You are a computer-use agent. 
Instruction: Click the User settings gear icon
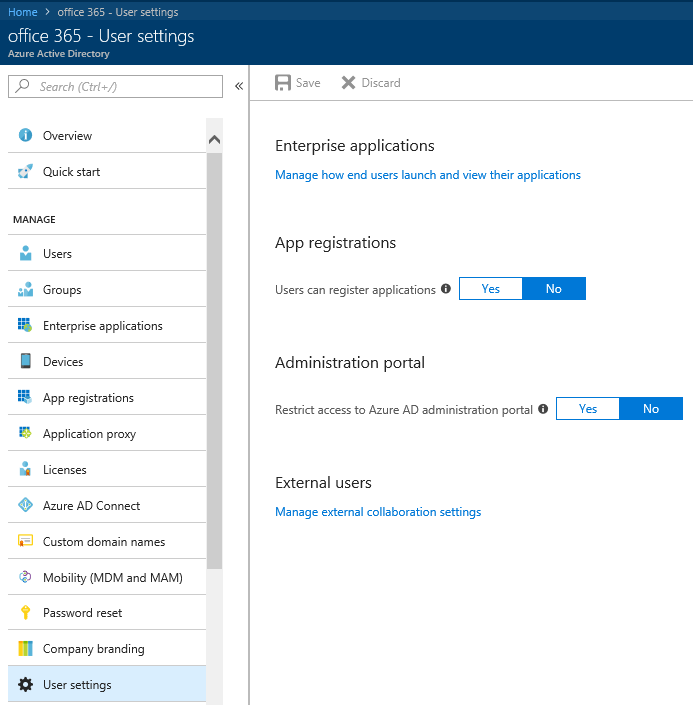25,684
